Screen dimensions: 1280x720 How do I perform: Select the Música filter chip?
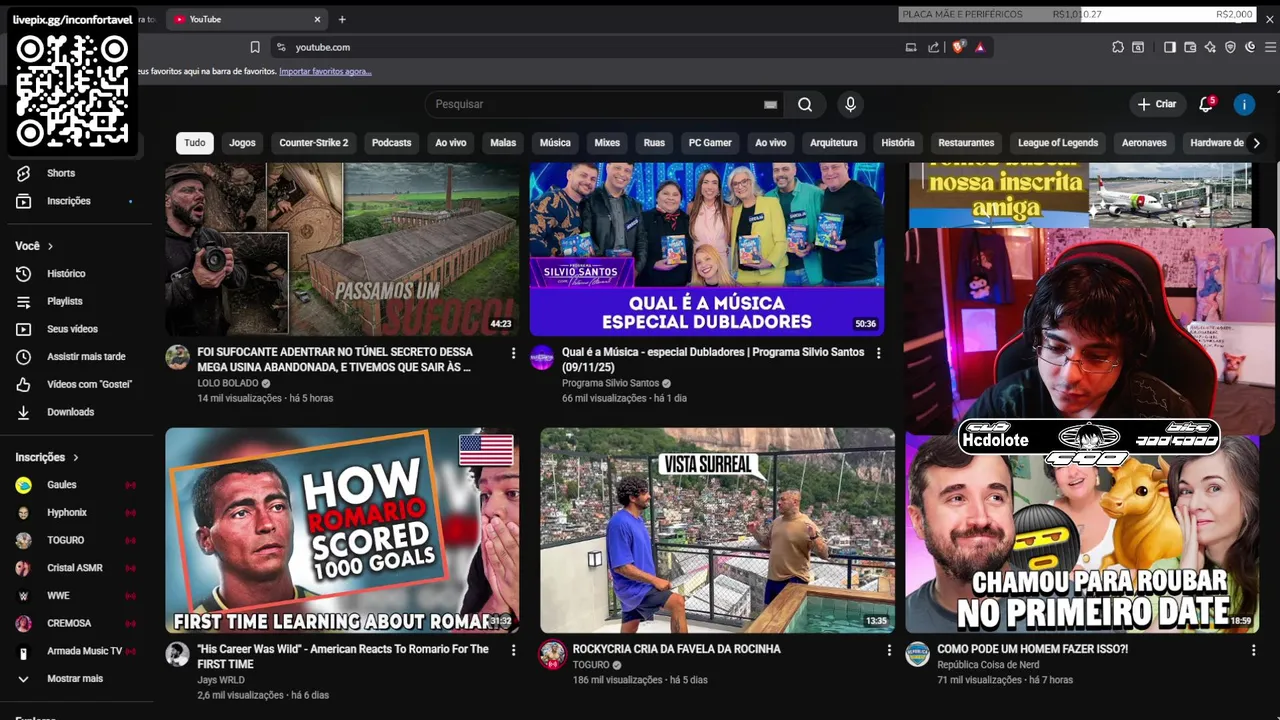[x=555, y=143]
